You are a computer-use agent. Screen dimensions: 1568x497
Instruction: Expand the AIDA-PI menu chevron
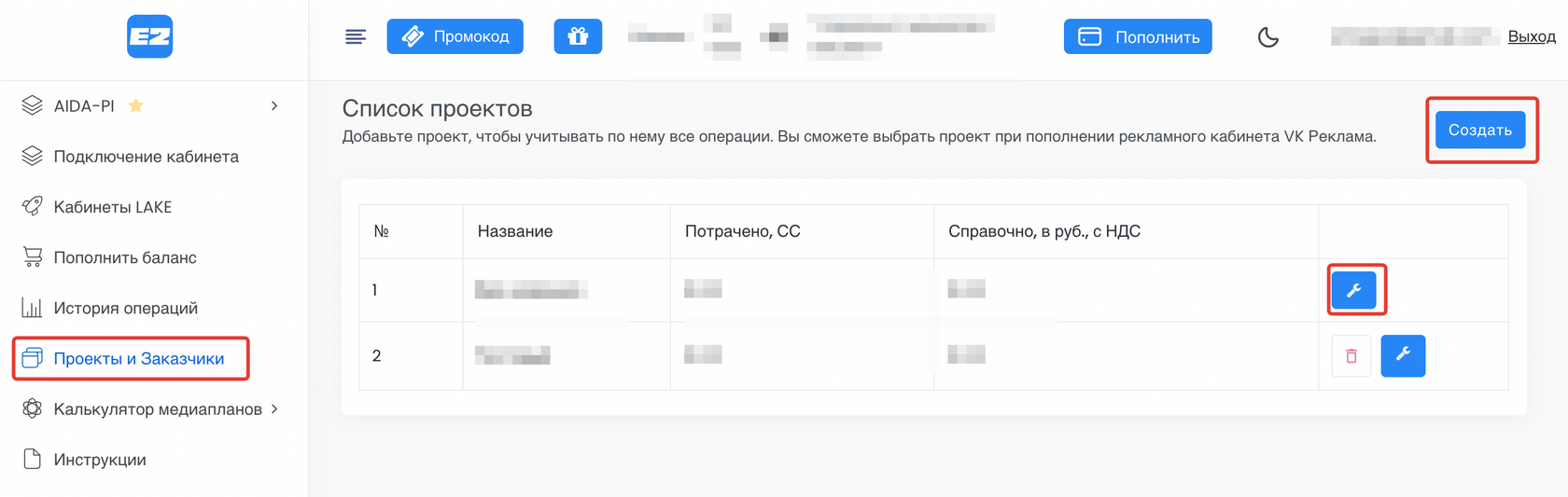point(274,106)
